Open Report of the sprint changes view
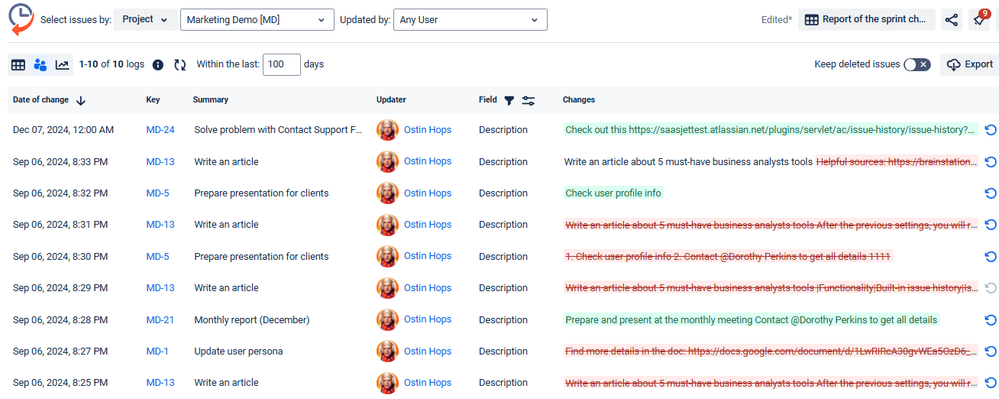Viewport: 999px width, 399px height. click(866, 20)
